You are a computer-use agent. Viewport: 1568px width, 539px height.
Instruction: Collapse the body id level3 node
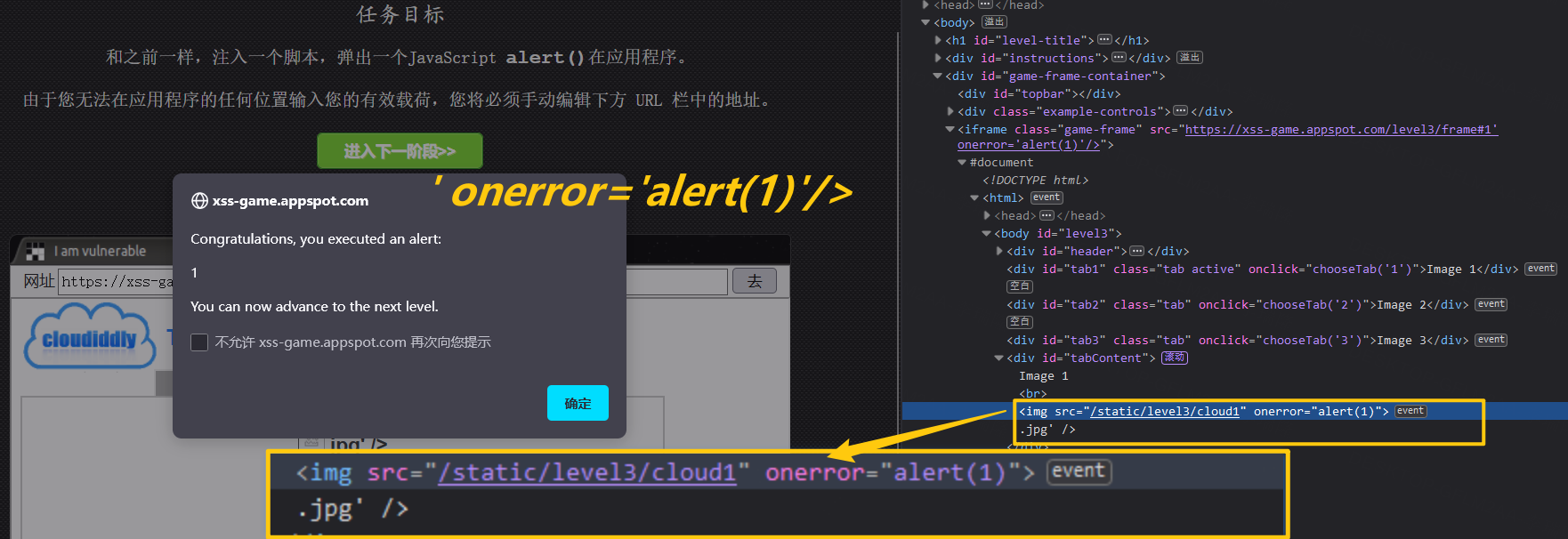tap(986, 233)
